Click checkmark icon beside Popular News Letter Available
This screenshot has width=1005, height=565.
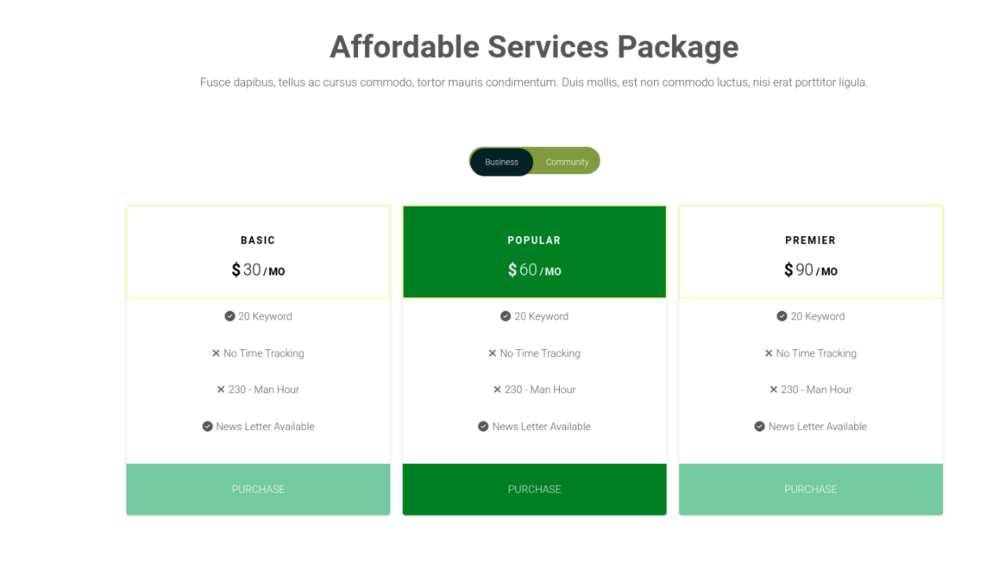pos(484,427)
